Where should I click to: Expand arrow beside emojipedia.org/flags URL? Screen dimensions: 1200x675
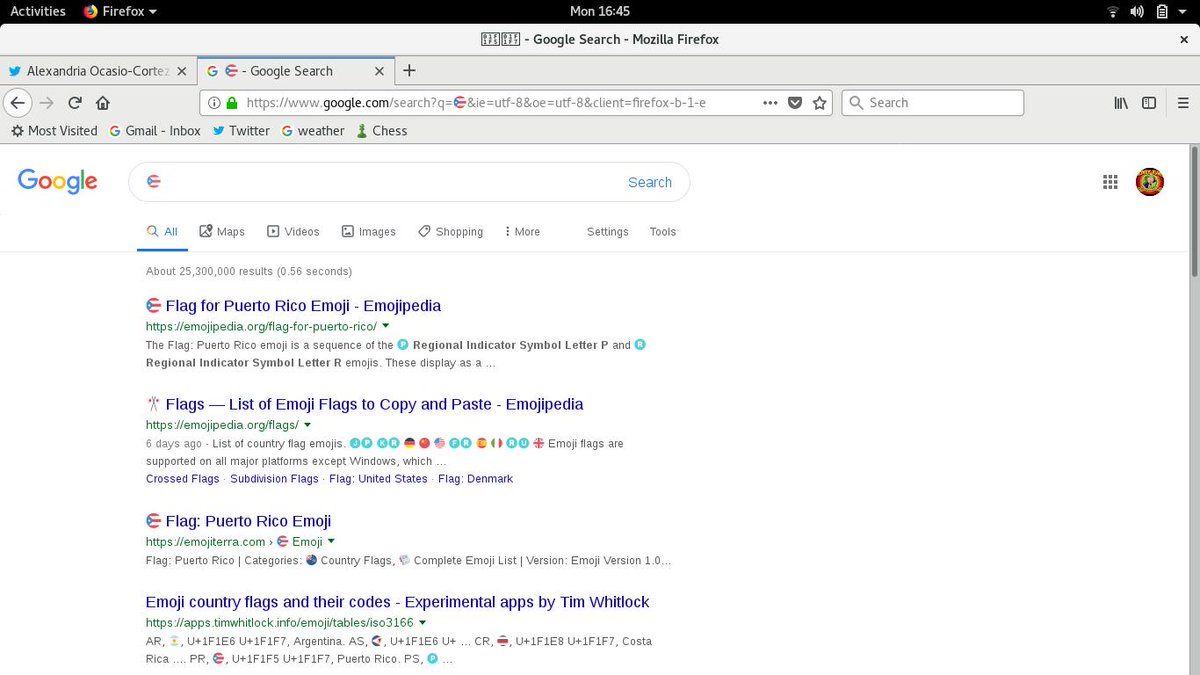click(x=308, y=425)
